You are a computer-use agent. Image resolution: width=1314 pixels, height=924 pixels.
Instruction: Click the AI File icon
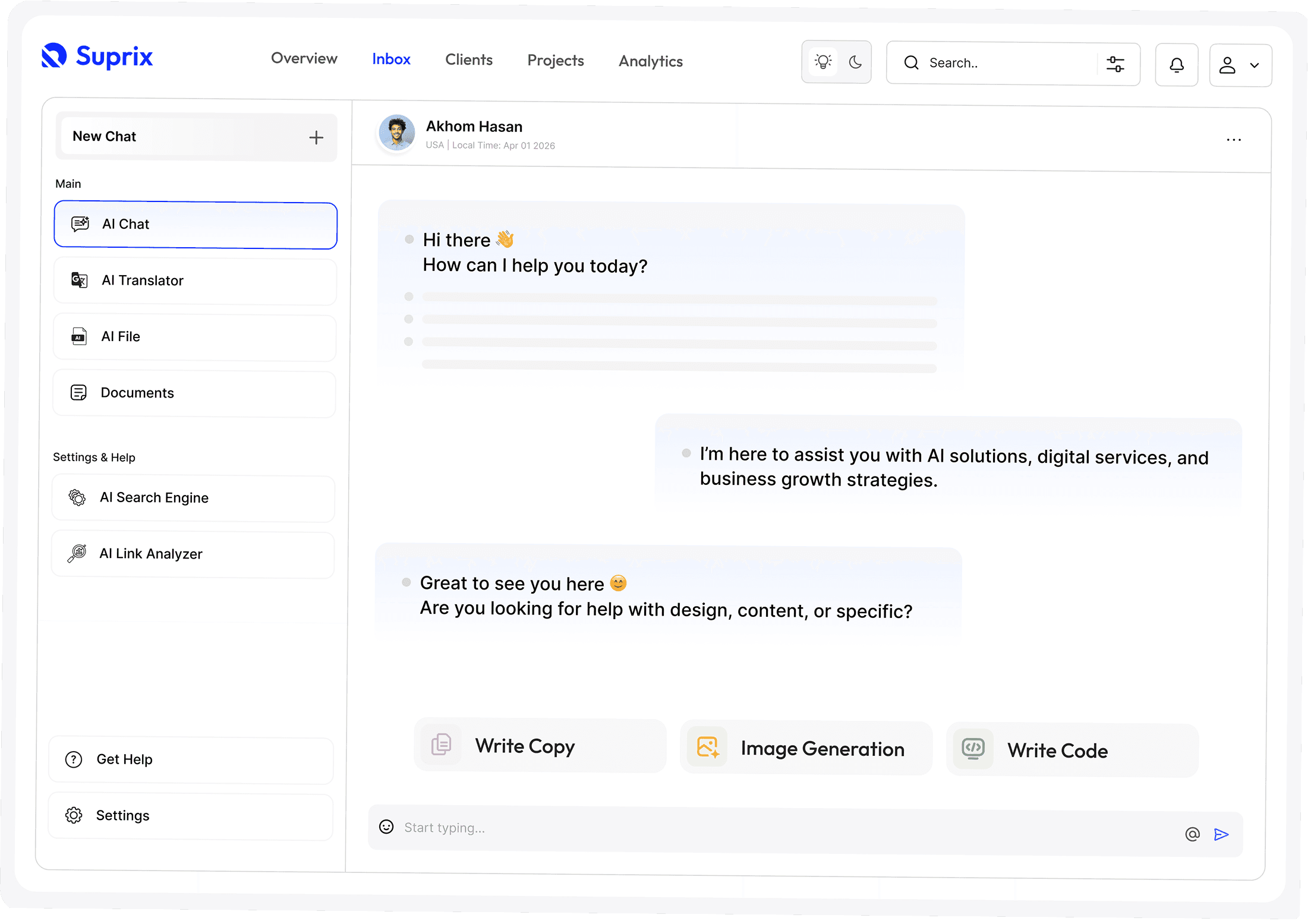79,336
